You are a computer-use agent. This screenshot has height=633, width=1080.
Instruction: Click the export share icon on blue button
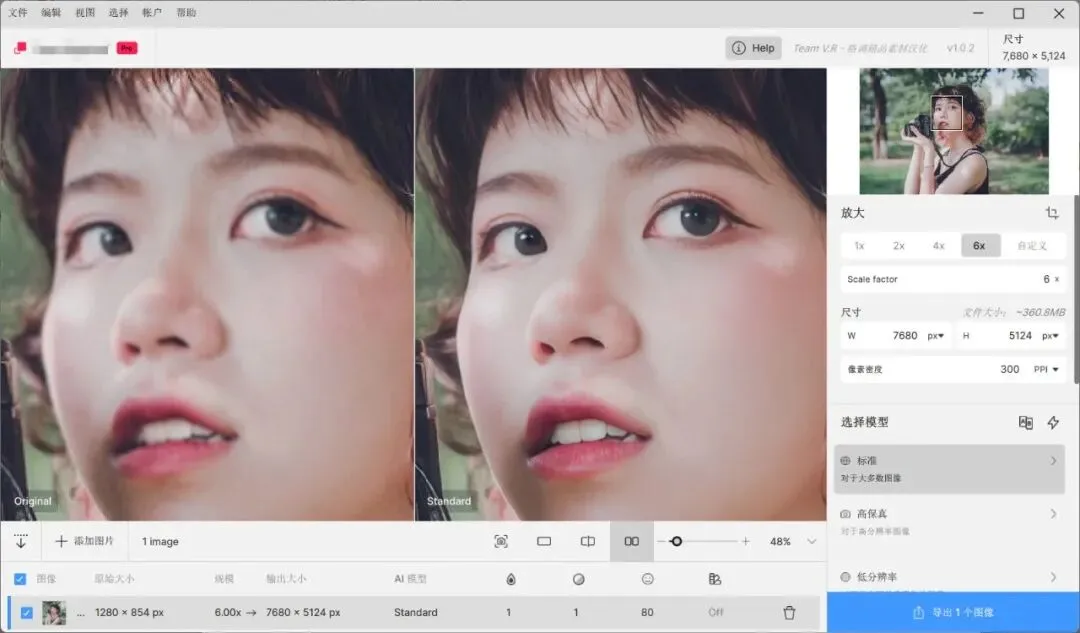[x=918, y=612]
